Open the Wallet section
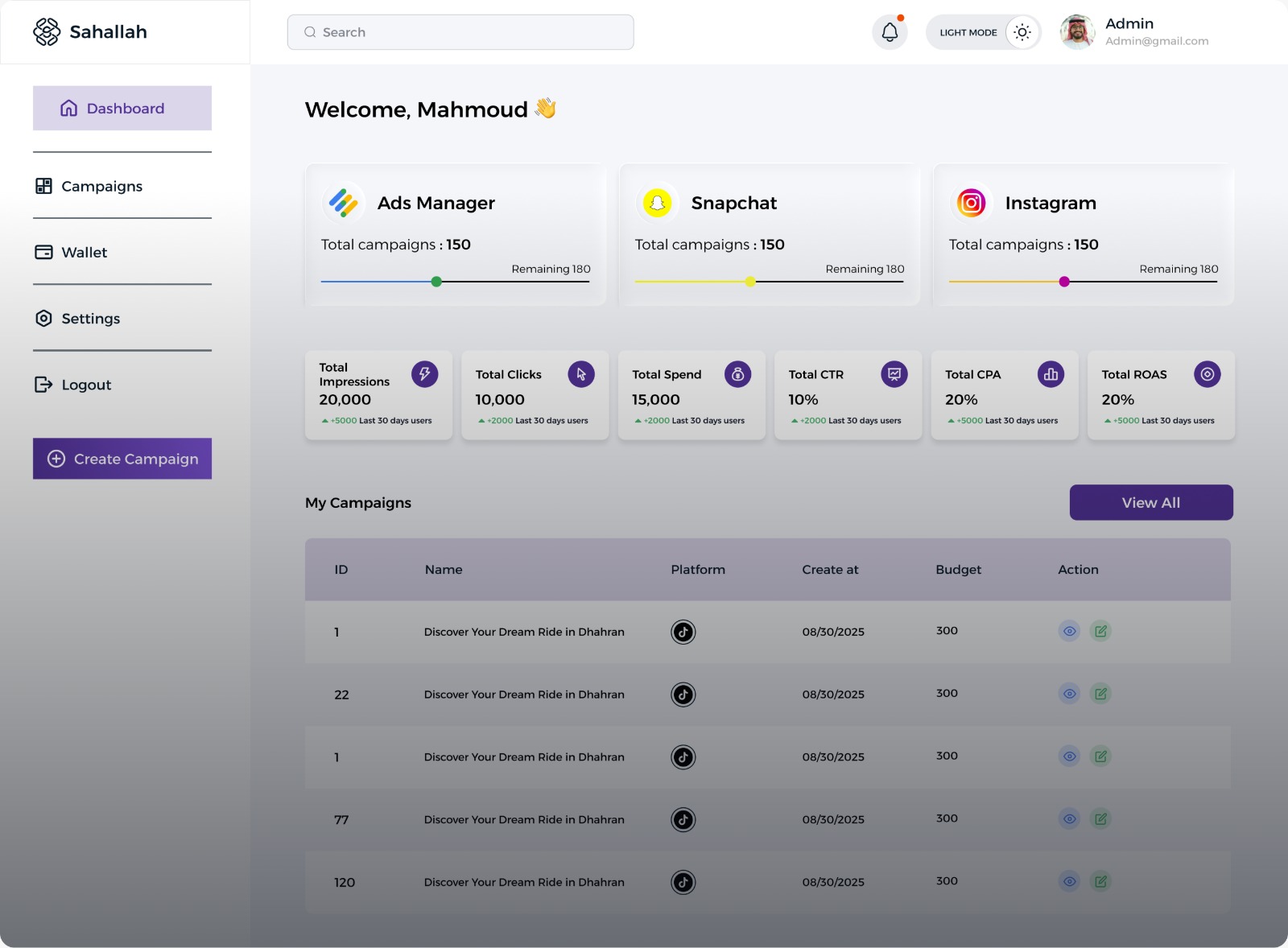The width and height of the screenshot is (1288, 948). coord(84,252)
